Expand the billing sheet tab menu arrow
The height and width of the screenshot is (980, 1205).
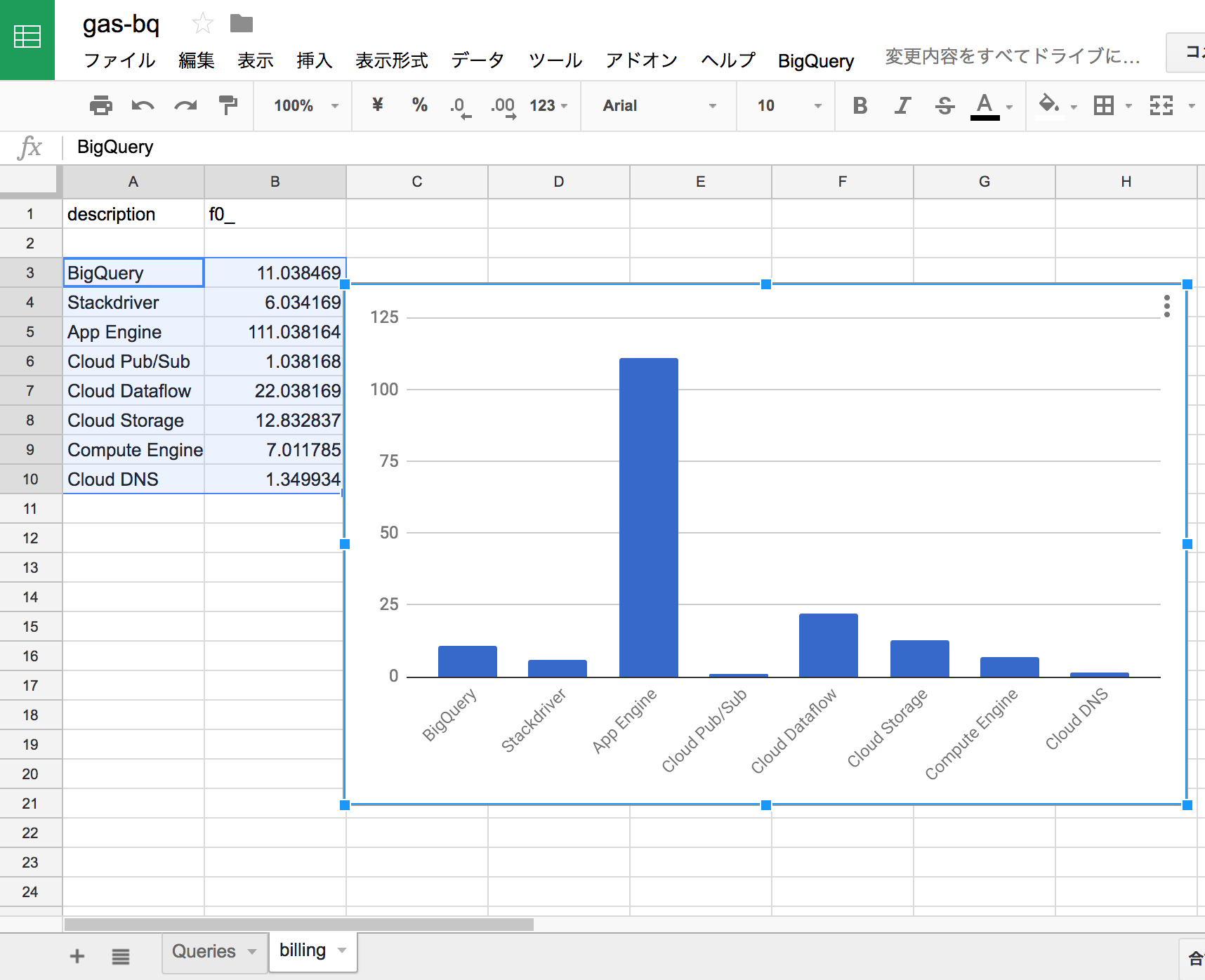click(x=342, y=951)
